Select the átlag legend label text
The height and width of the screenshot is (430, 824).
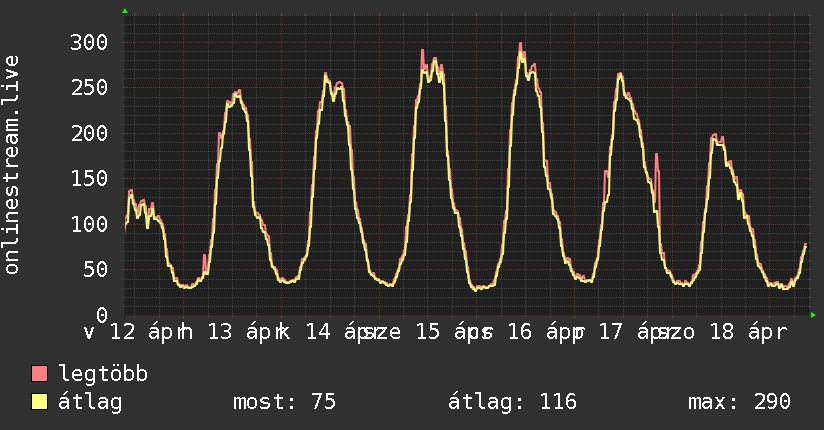click(90, 402)
